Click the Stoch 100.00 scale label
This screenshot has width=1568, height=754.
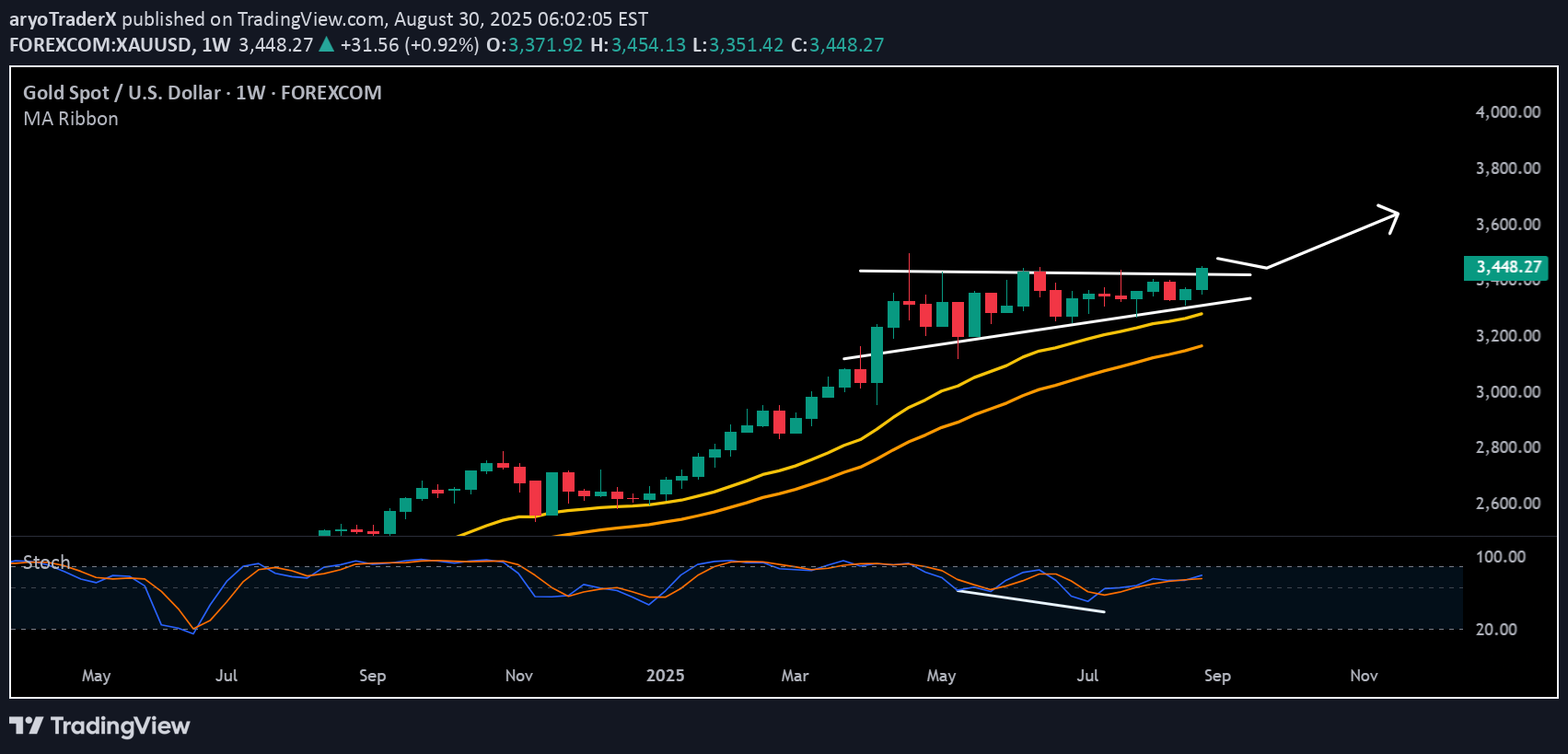pos(1500,557)
